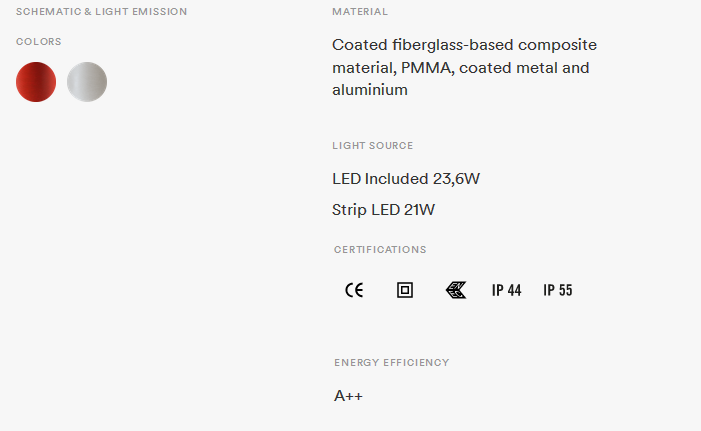Click the LED Included 23,6W text
The image size is (701, 431).
[406, 179]
